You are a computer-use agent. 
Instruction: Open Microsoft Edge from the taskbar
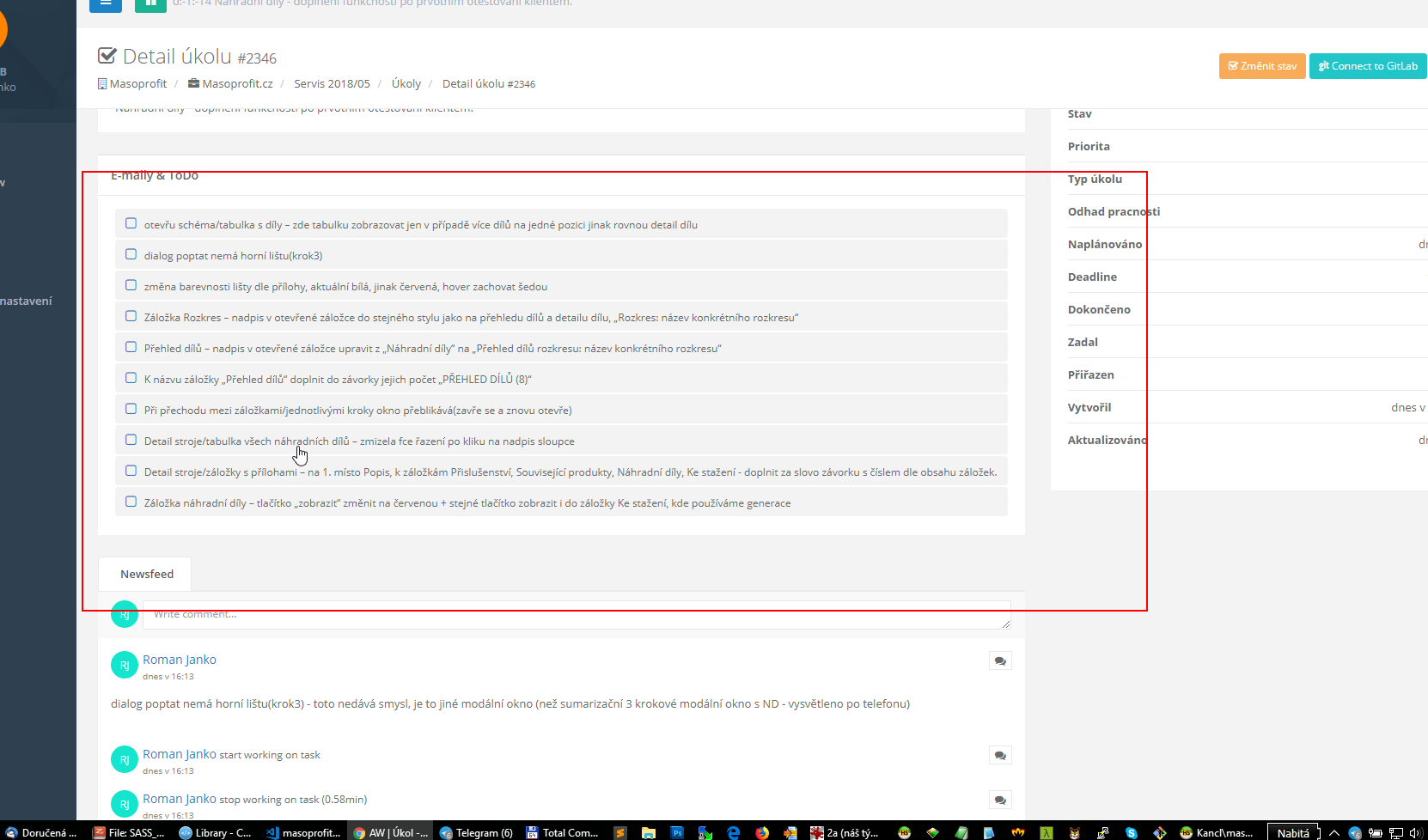coord(734,831)
